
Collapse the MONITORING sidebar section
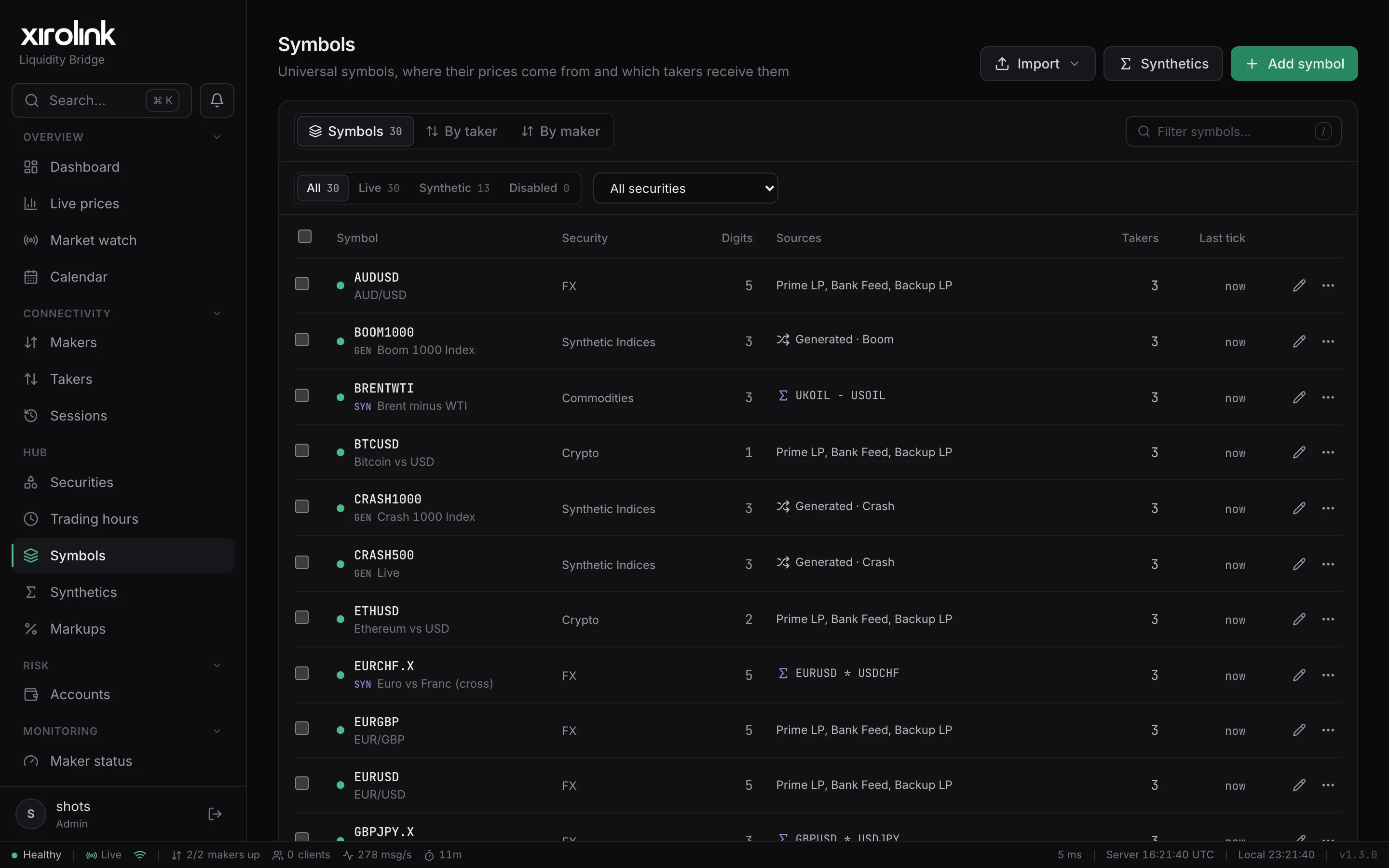coord(217,732)
